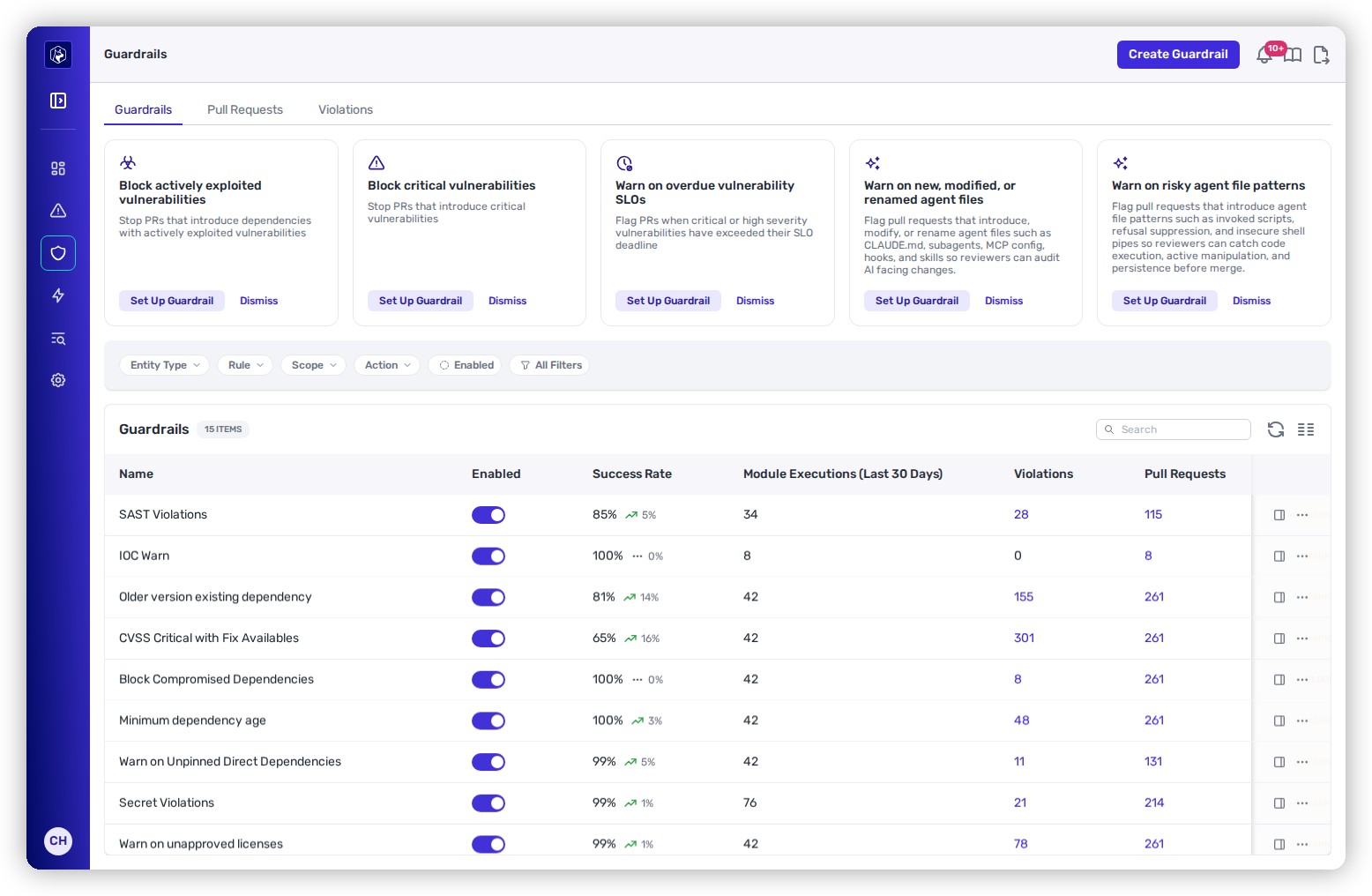Toggle Block Compromised Dependencies switch
This screenshot has width=1372, height=896.
488,680
